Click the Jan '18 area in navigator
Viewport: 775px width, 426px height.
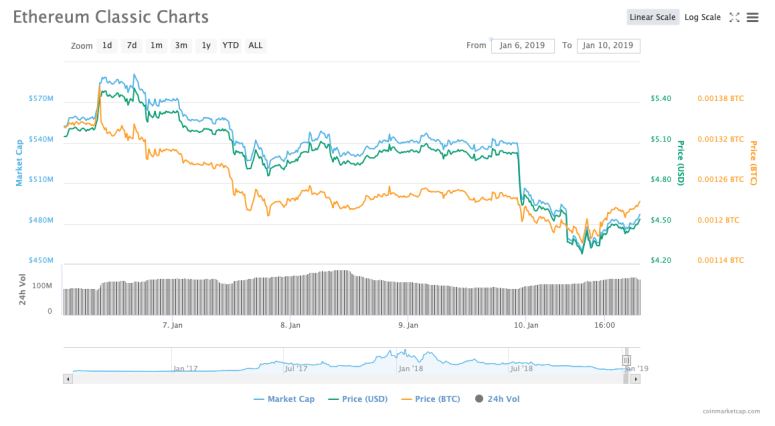[410, 369]
